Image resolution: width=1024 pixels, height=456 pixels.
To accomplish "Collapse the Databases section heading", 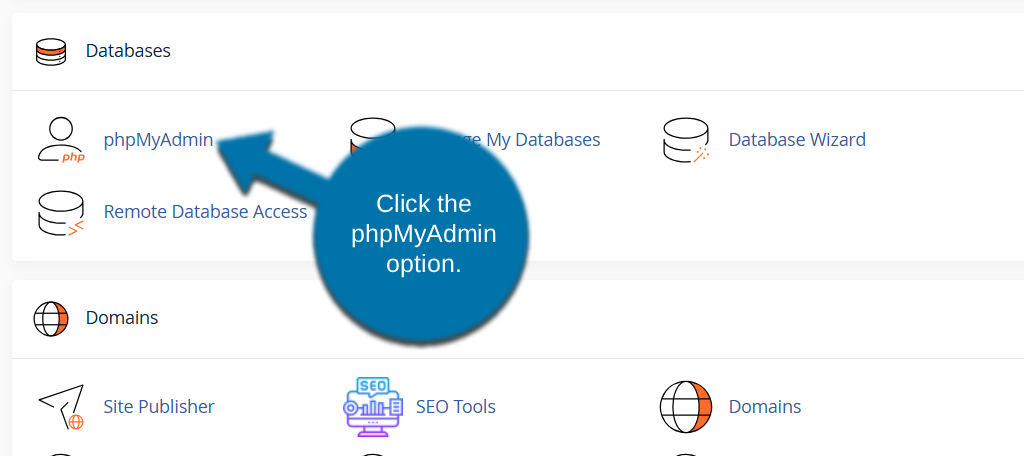I will [x=128, y=51].
